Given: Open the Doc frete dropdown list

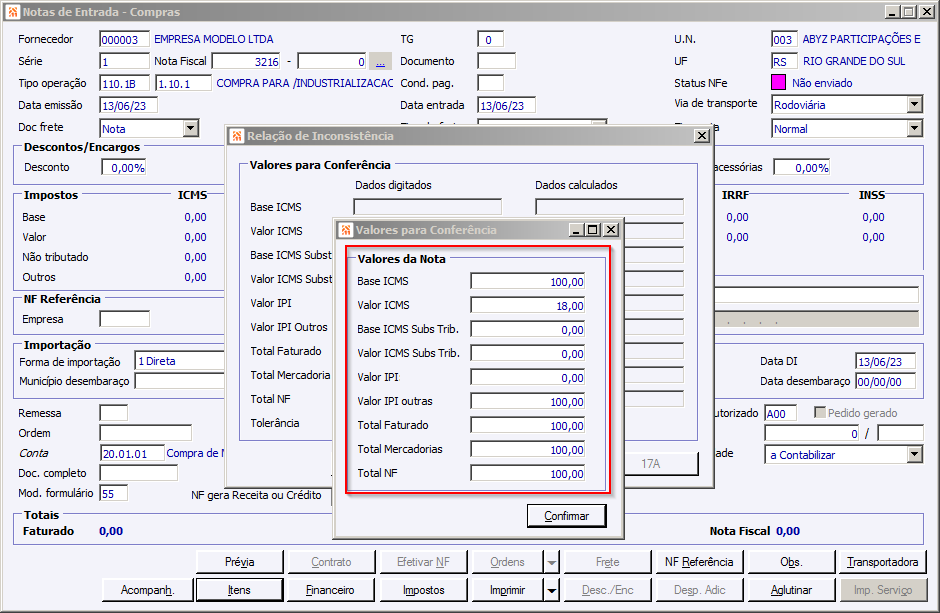Looking at the screenshot, I should [x=191, y=128].
